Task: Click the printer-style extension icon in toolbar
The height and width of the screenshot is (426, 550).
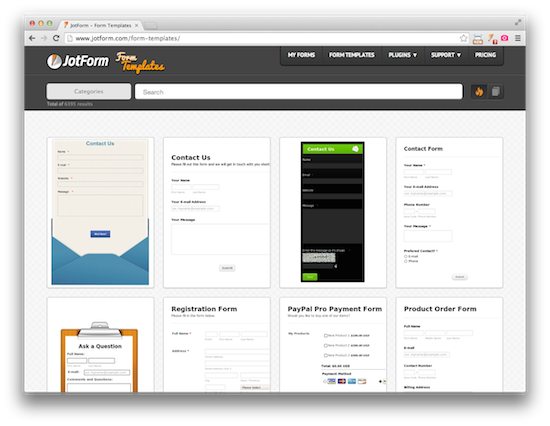Action: [478, 39]
